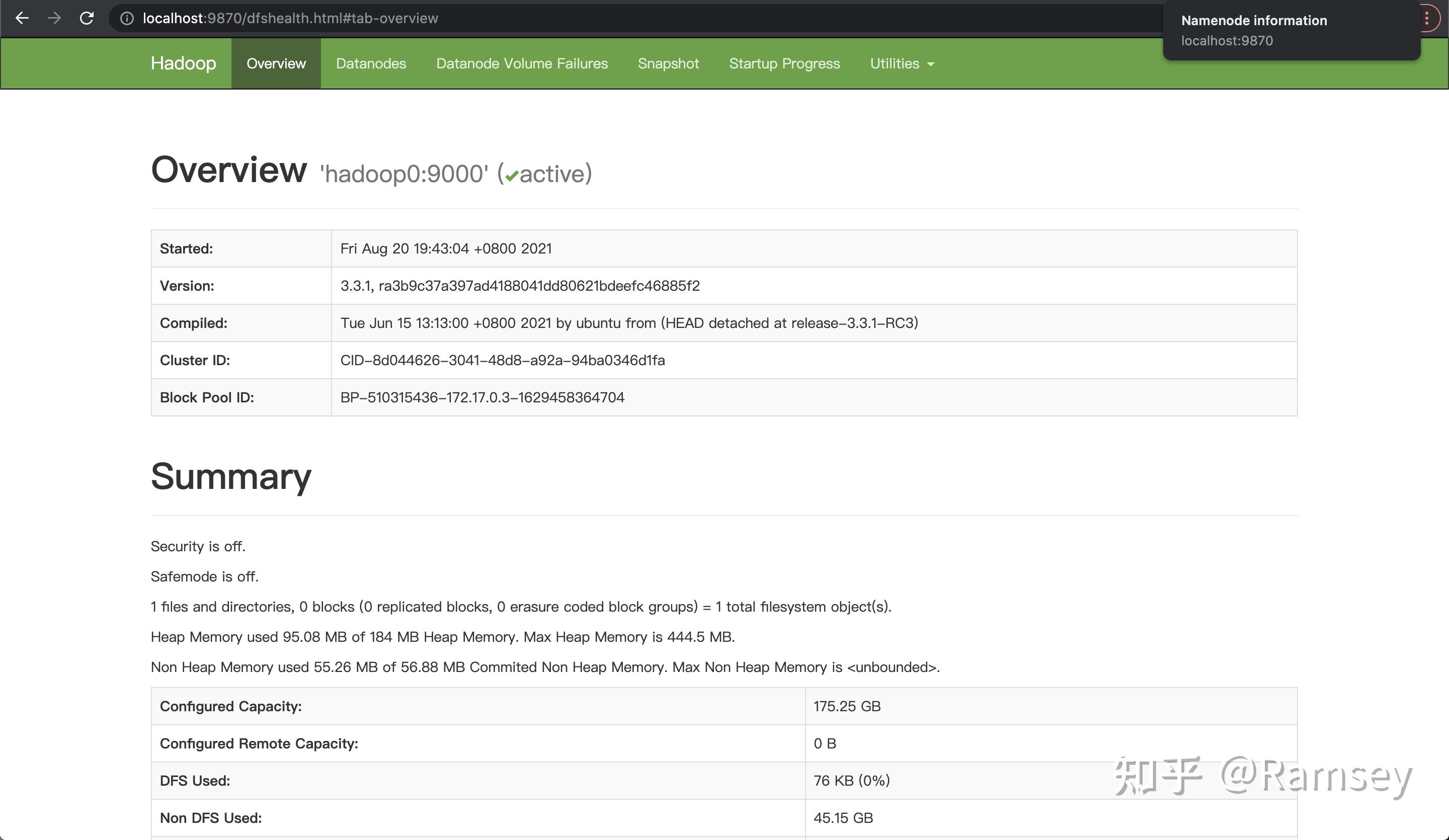Reload the page with the refresh icon
This screenshot has width=1449, height=840.
coord(87,18)
